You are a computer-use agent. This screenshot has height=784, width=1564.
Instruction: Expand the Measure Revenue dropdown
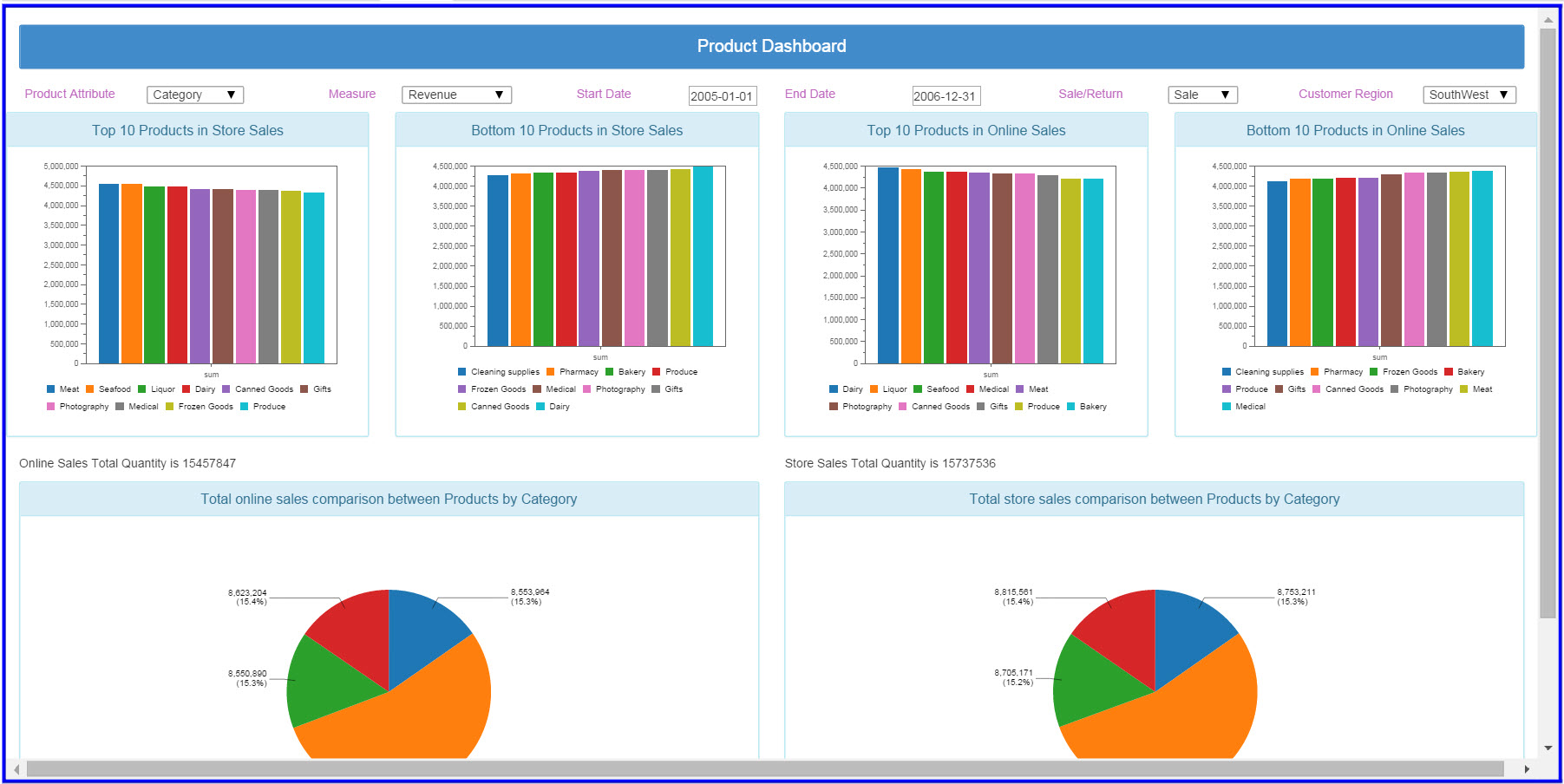pyautogui.click(x=456, y=95)
